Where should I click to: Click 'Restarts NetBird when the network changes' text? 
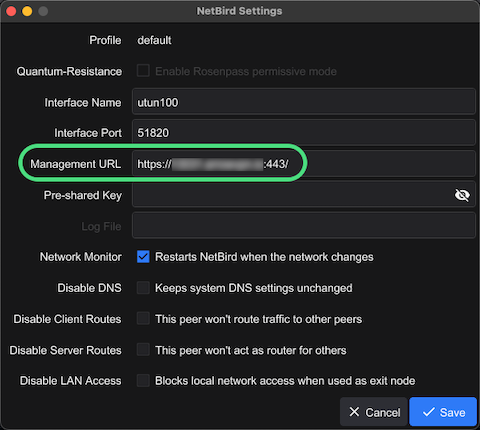(x=264, y=257)
